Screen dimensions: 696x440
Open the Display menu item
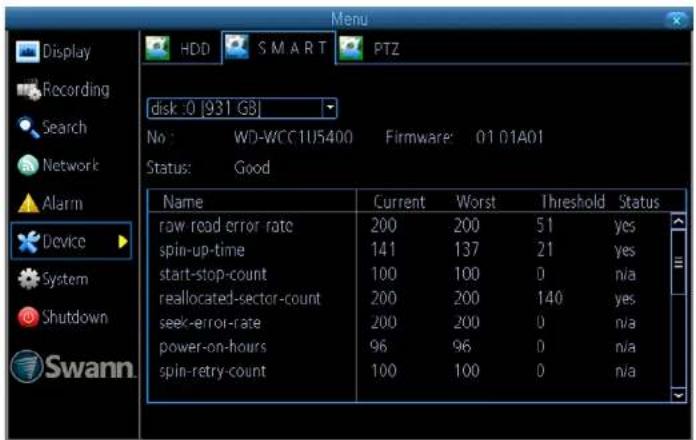click(x=67, y=52)
